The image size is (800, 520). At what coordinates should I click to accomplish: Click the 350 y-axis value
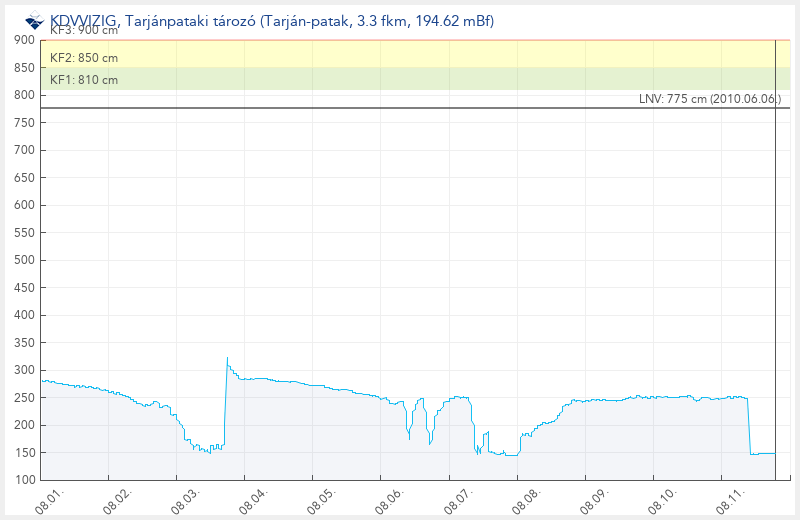coord(24,342)
